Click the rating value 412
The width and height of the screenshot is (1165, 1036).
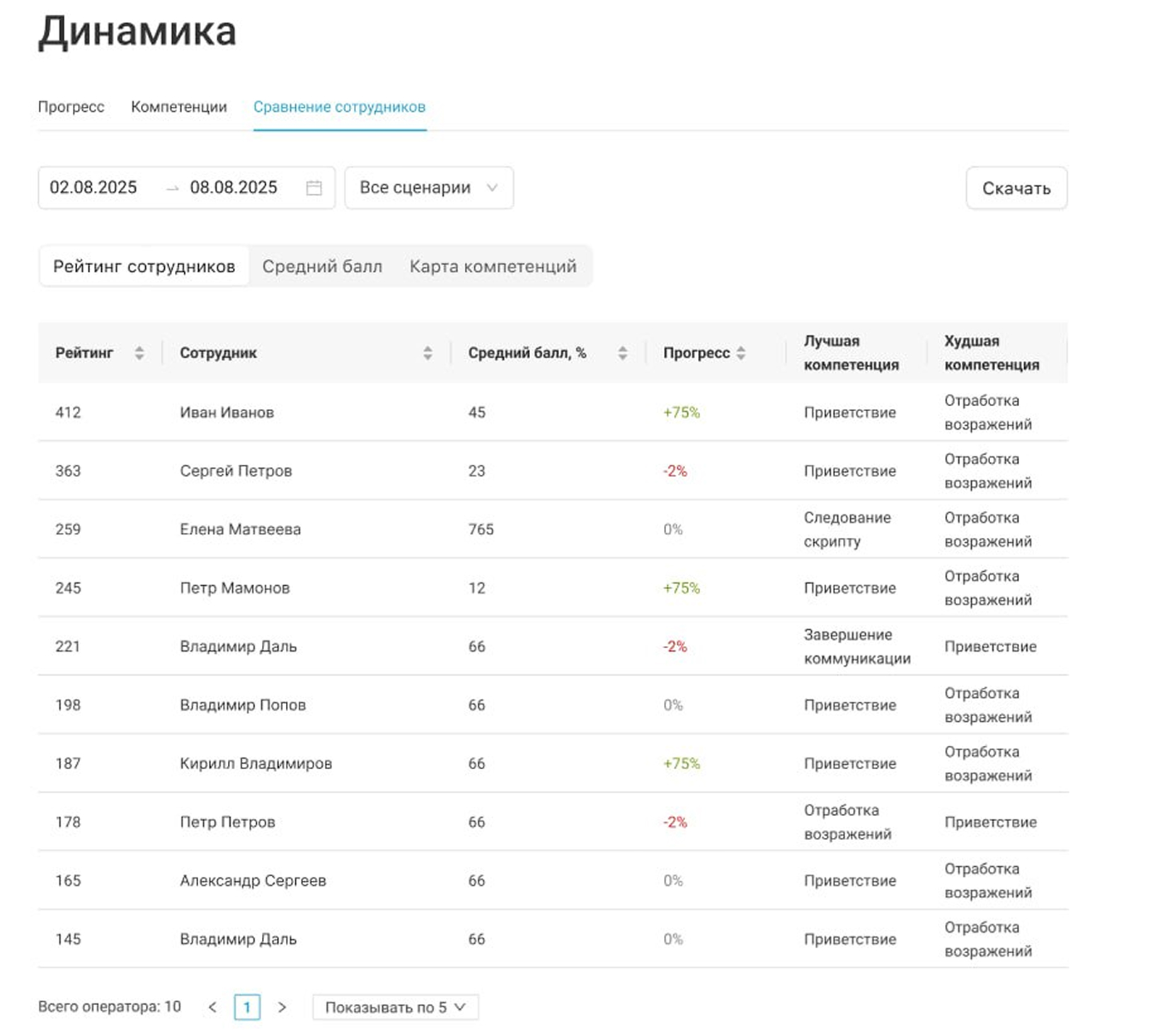pyautogui.click(x=68, y=413)
